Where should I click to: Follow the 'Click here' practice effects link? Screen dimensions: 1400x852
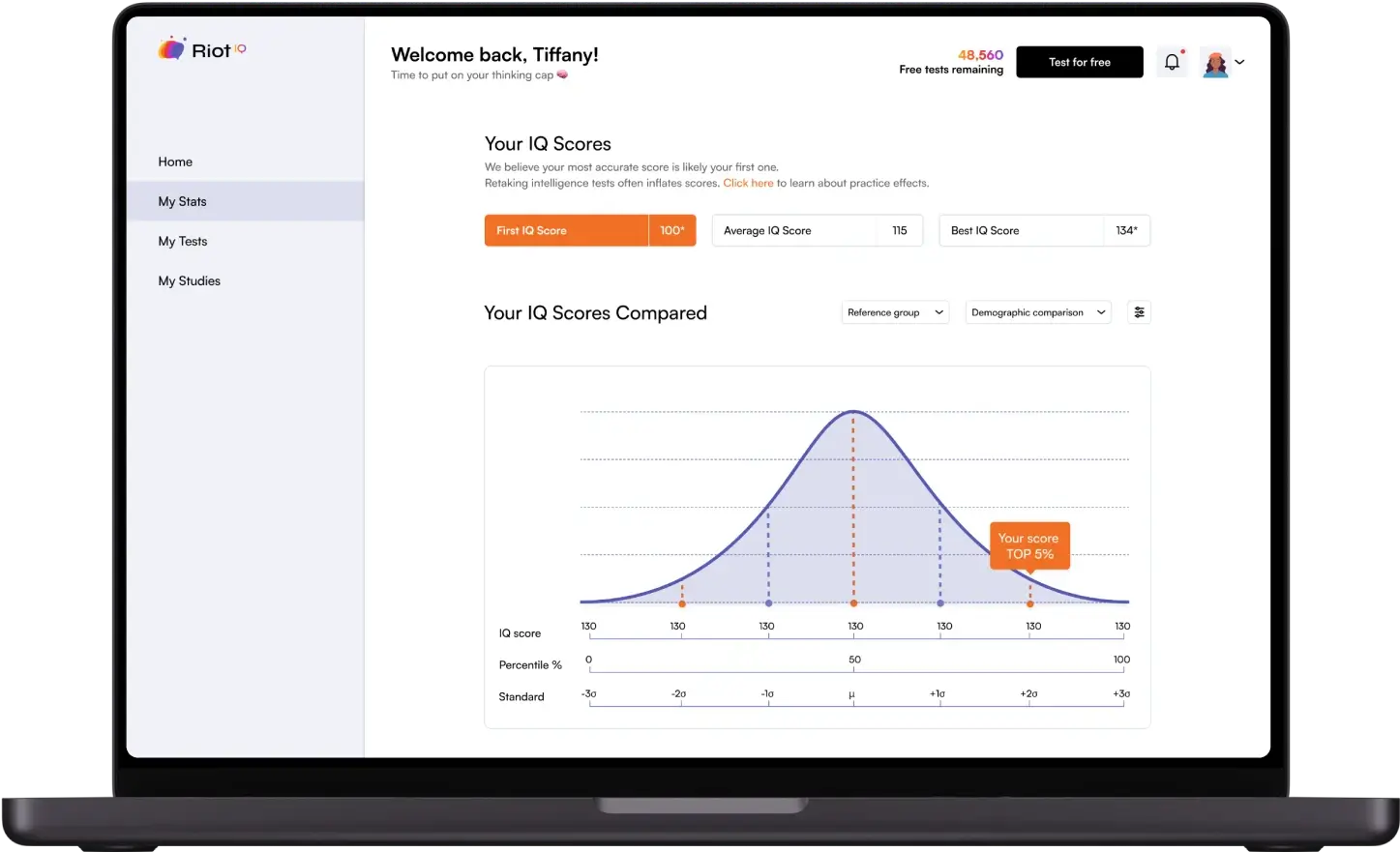748,183
